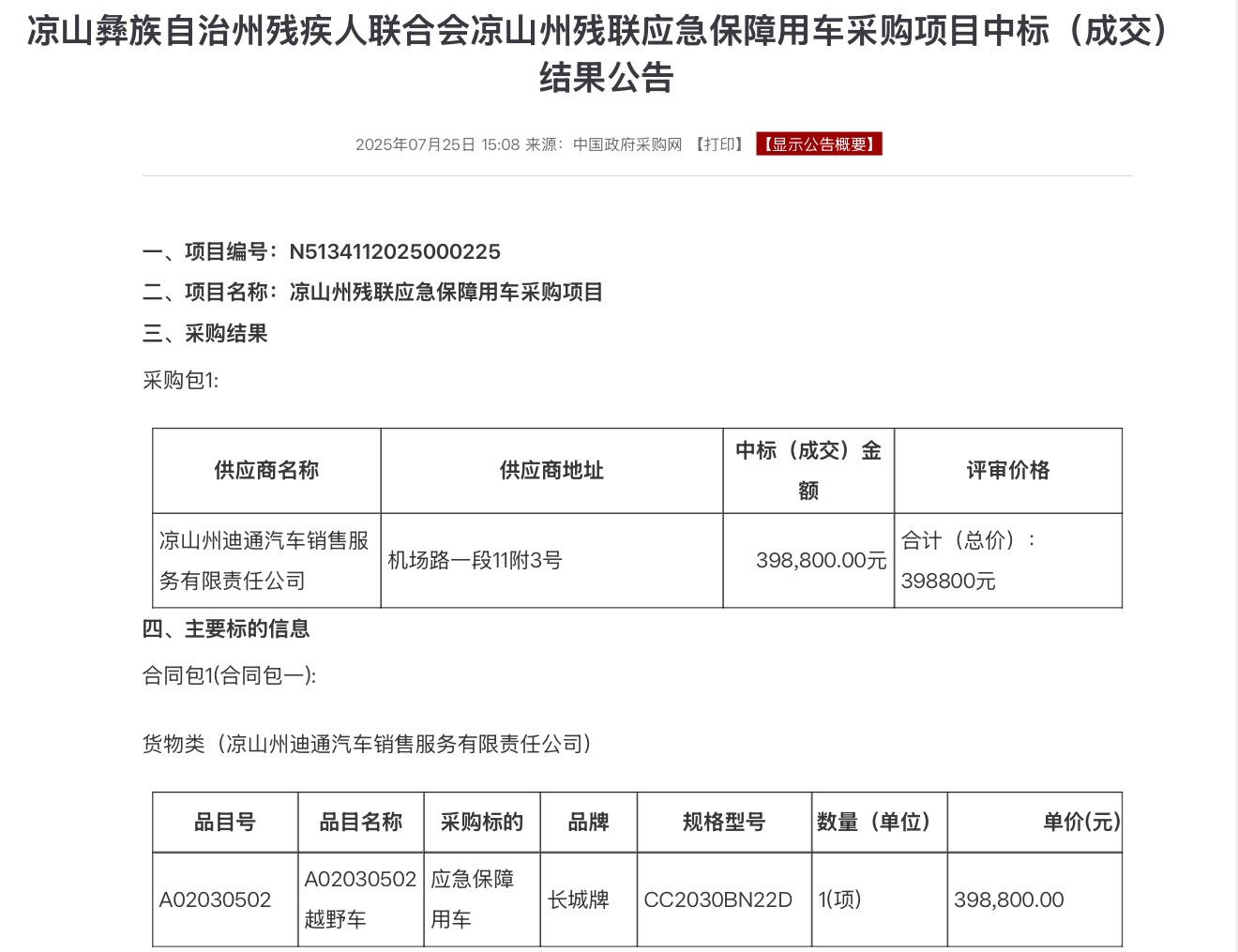Click the 合计（总价）：398800元 cell
The image size is (1238, 952).
[1008, 561]
